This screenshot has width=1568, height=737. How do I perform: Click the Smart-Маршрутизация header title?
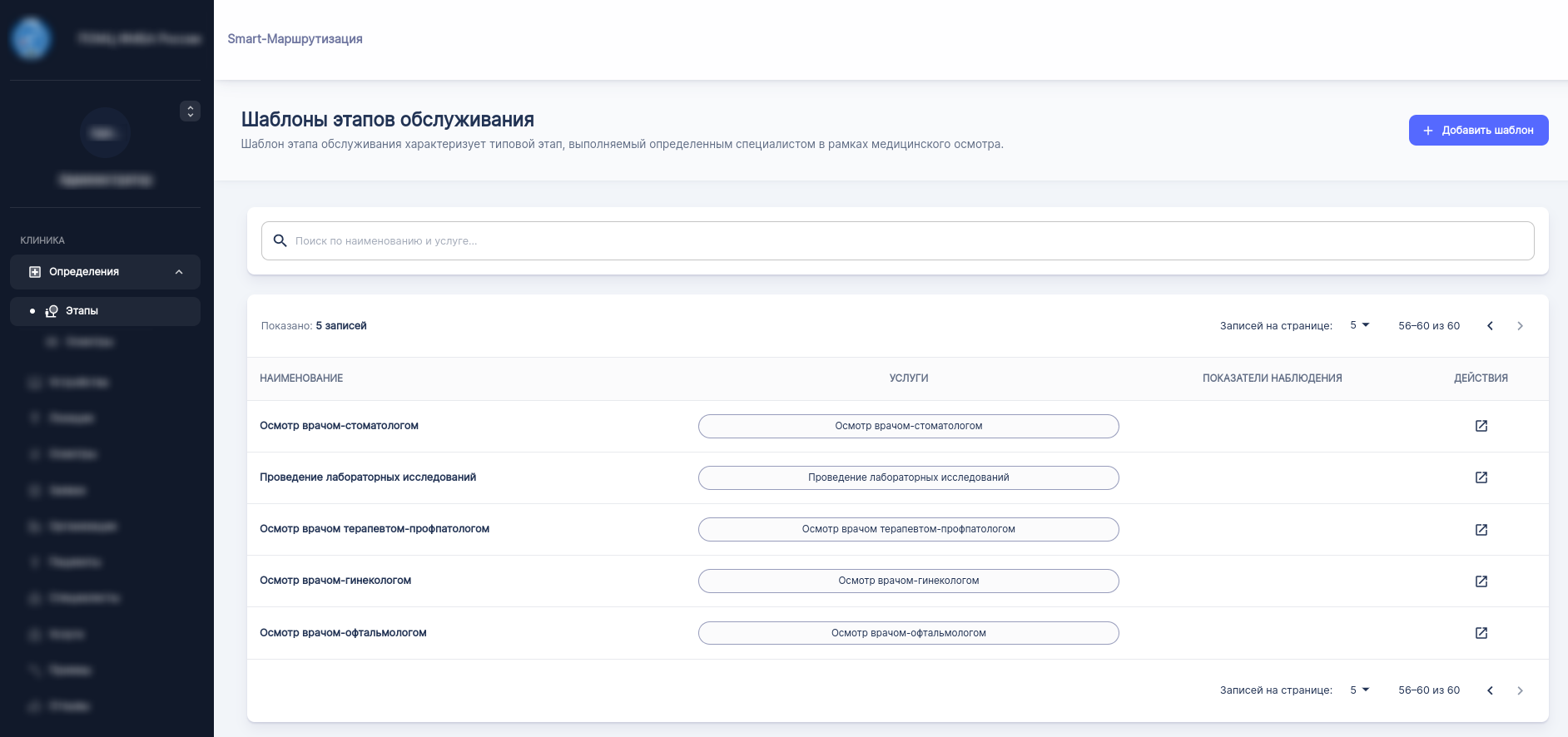(295, 39)
